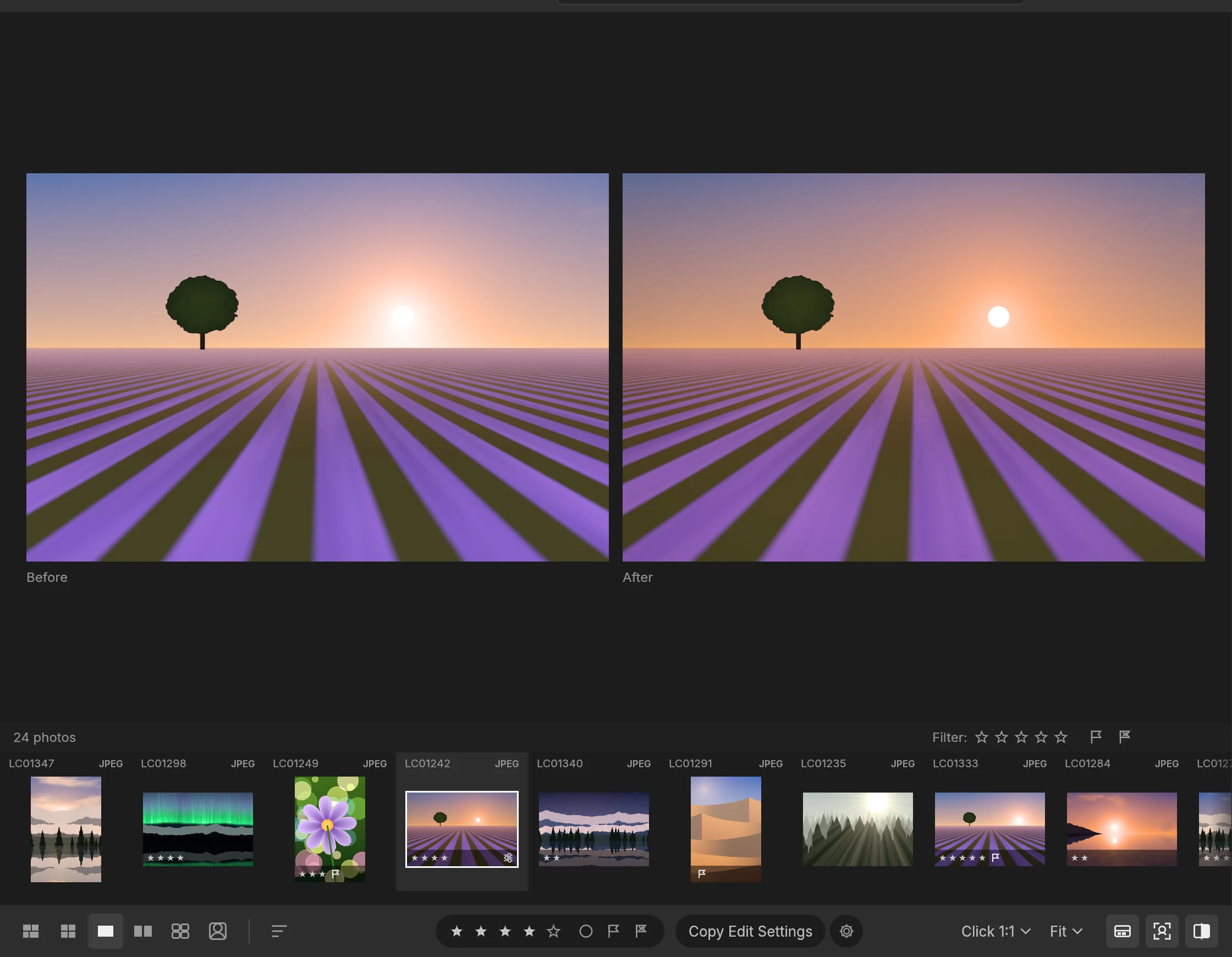Select the LC01235 forest thumbnail
Viewport: 1232px width, 957px height.
[858, 829]
